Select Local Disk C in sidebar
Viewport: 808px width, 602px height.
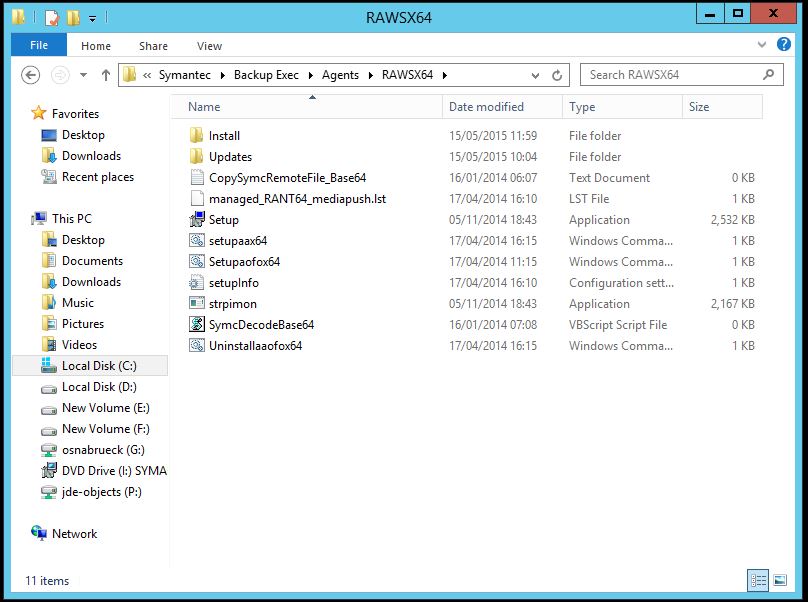tap(94, 366)
